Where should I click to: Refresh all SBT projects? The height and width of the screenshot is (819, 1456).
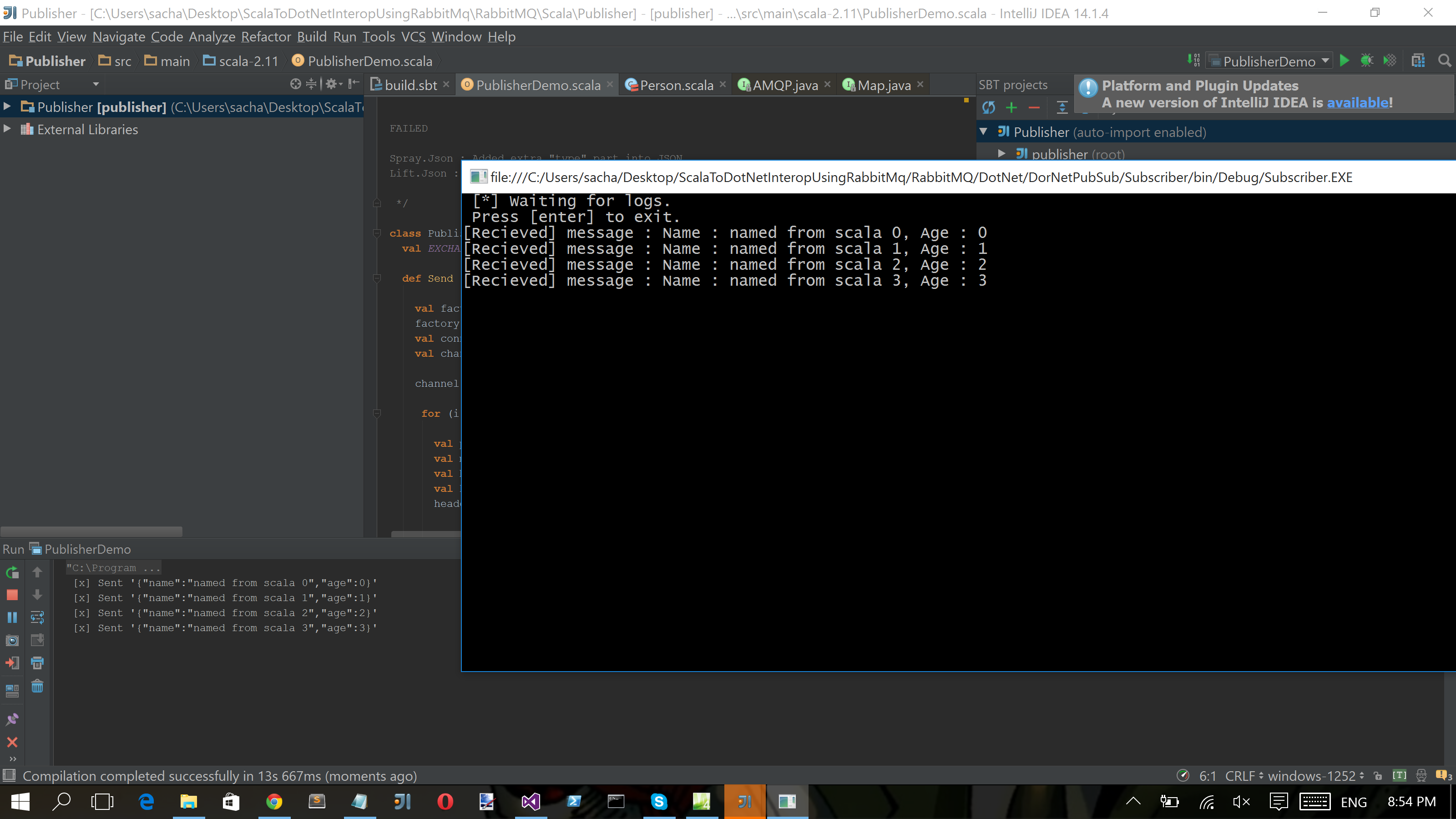coord(989,107)
